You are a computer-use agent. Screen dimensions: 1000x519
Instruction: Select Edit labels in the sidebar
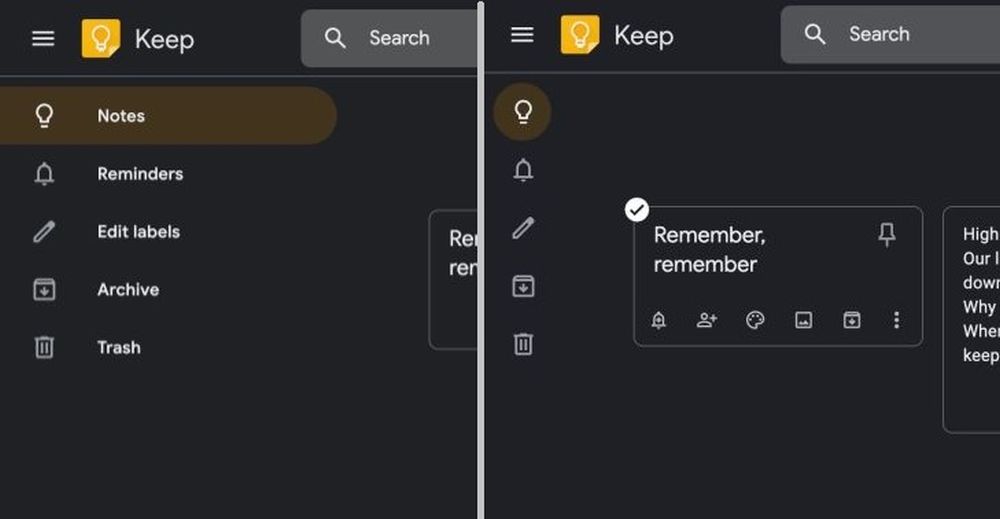point(138,232)
